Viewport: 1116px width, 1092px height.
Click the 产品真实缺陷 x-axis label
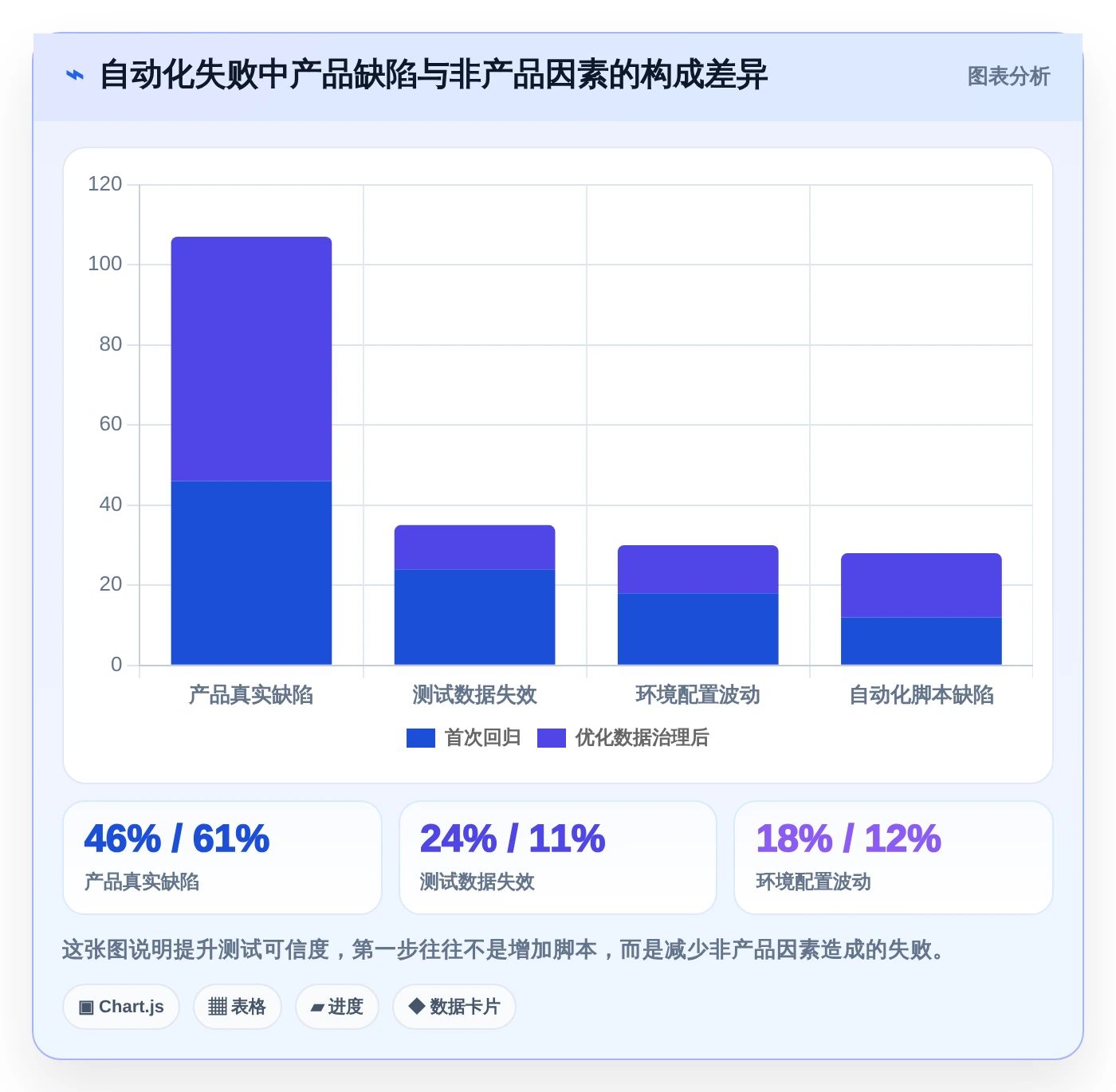click(251, 695)
